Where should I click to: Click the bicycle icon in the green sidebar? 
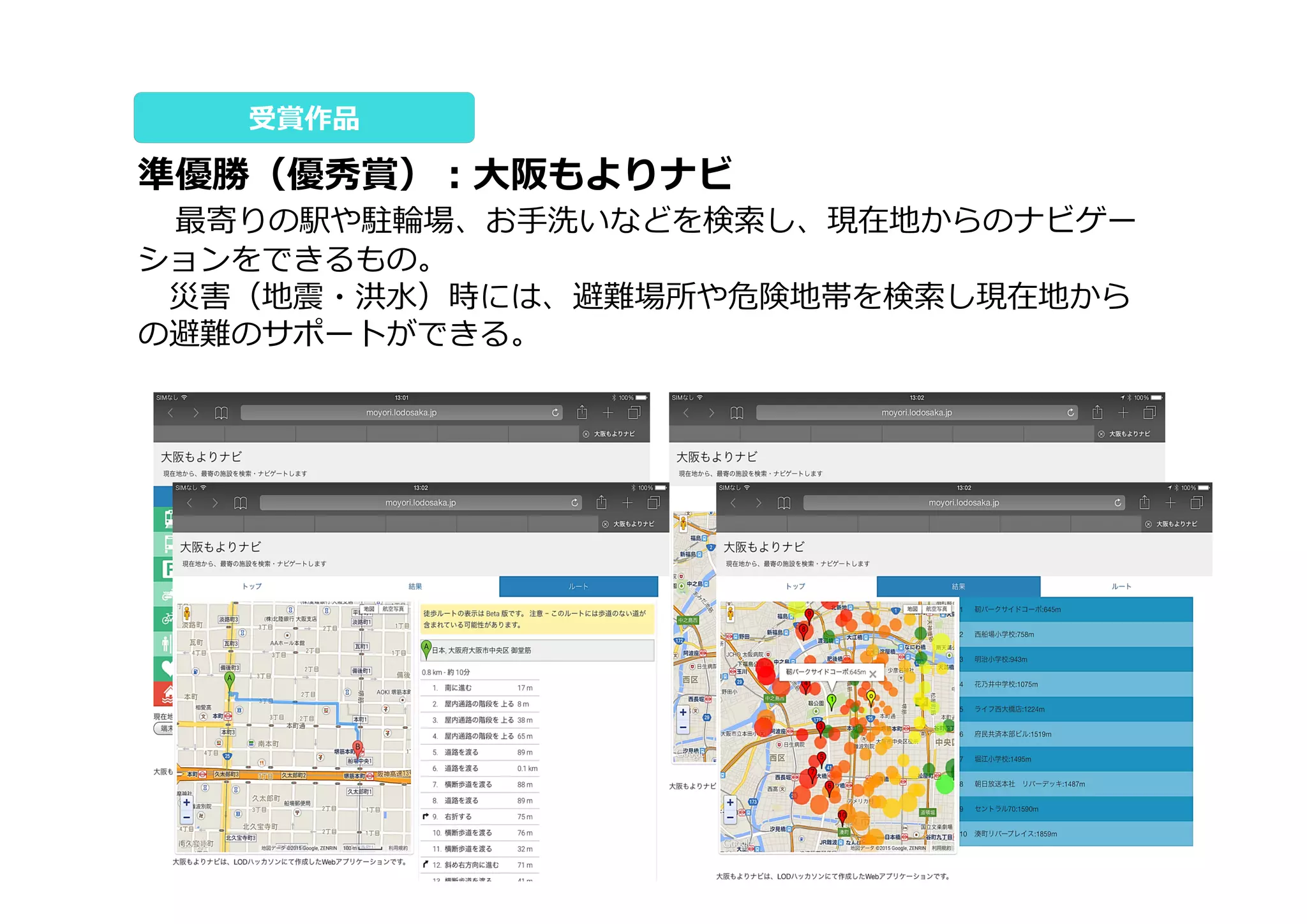click(167, 618)
